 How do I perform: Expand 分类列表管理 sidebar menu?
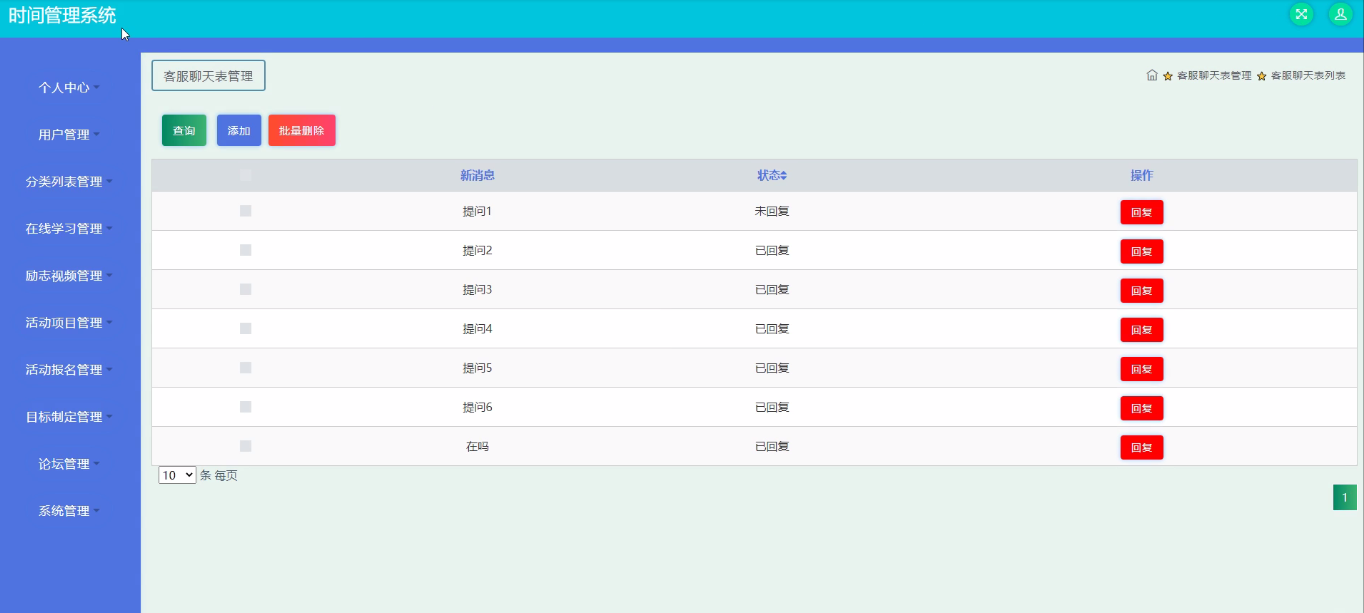click(70, 182)
